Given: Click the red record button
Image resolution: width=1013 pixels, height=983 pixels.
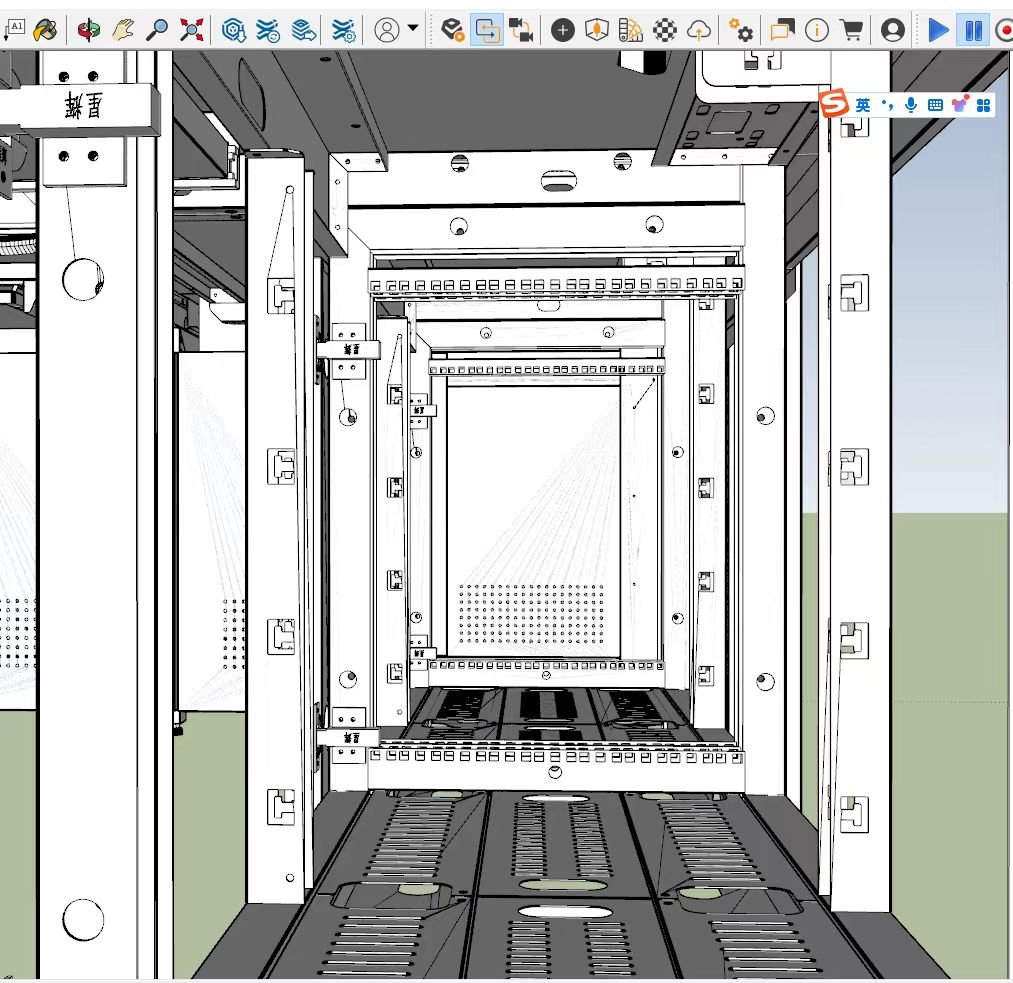Looking at the screenshot, I should 1004,30.
